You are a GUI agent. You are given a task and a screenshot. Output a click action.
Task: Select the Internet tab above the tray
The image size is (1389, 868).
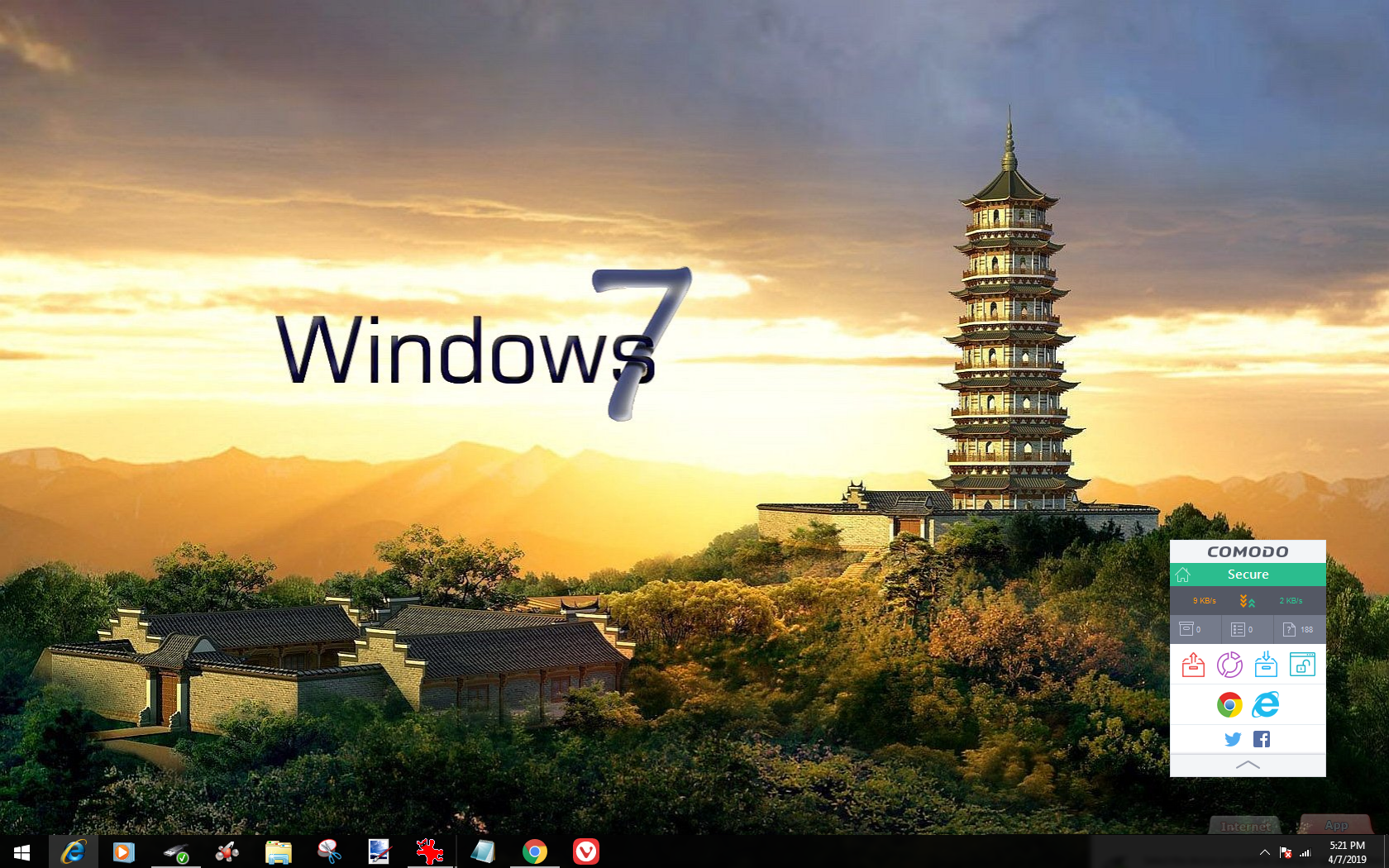(x=1245, y=826)
